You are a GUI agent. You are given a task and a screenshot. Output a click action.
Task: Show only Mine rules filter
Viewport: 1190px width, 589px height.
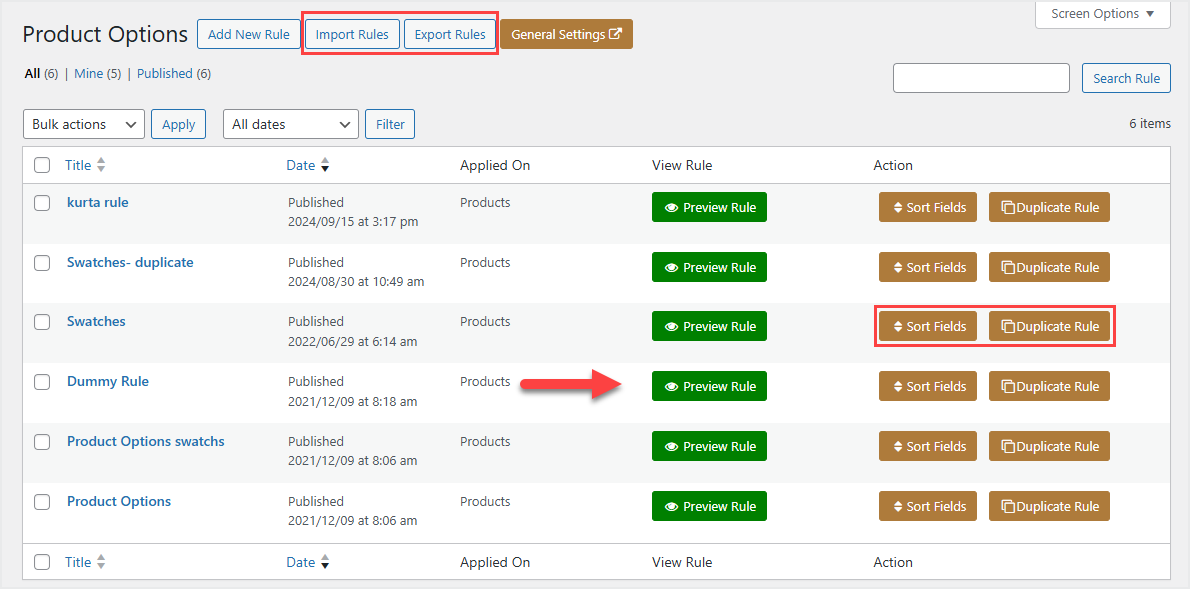point(88,74)
